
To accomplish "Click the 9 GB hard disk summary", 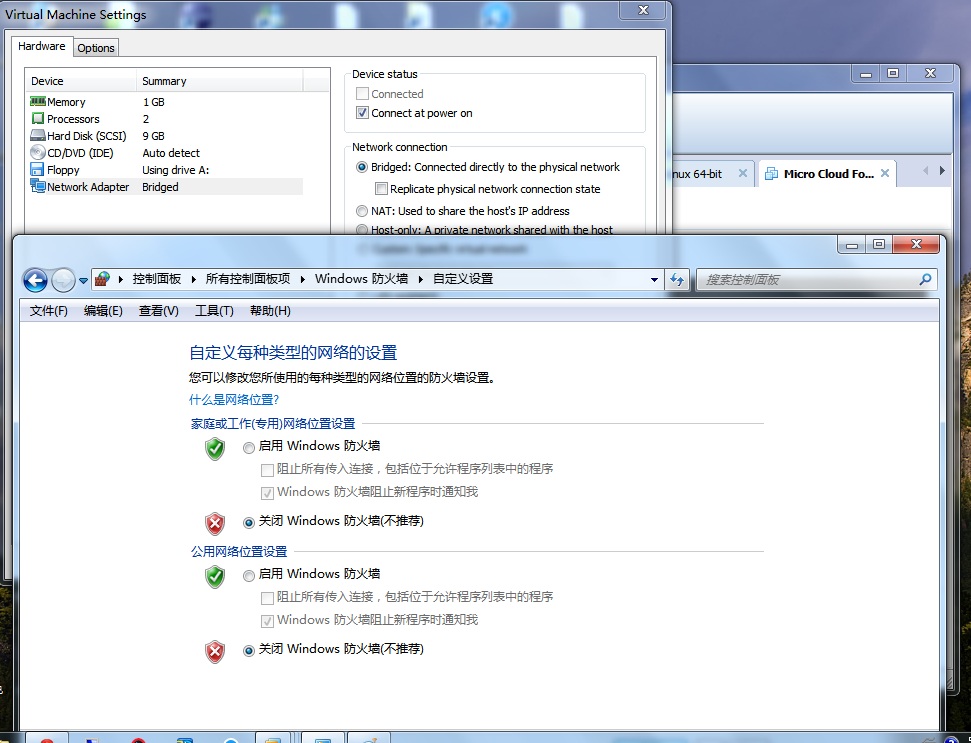I will [x=154, y=136].
